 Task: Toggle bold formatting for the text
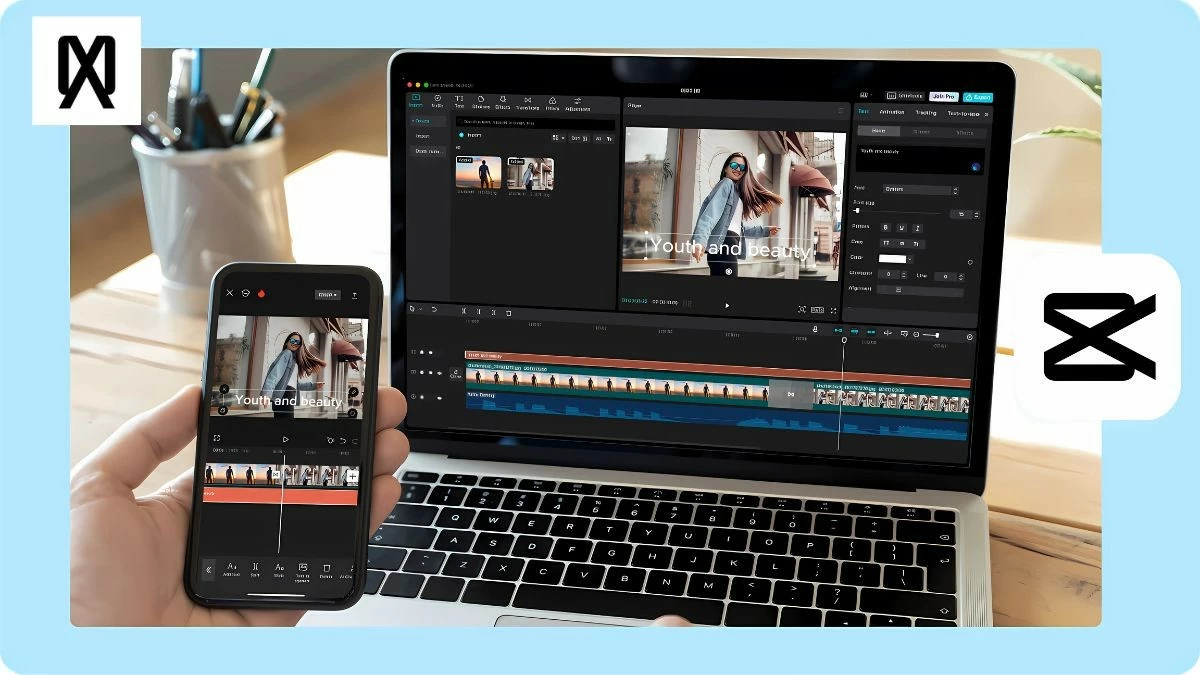click(x=886, y=228)
